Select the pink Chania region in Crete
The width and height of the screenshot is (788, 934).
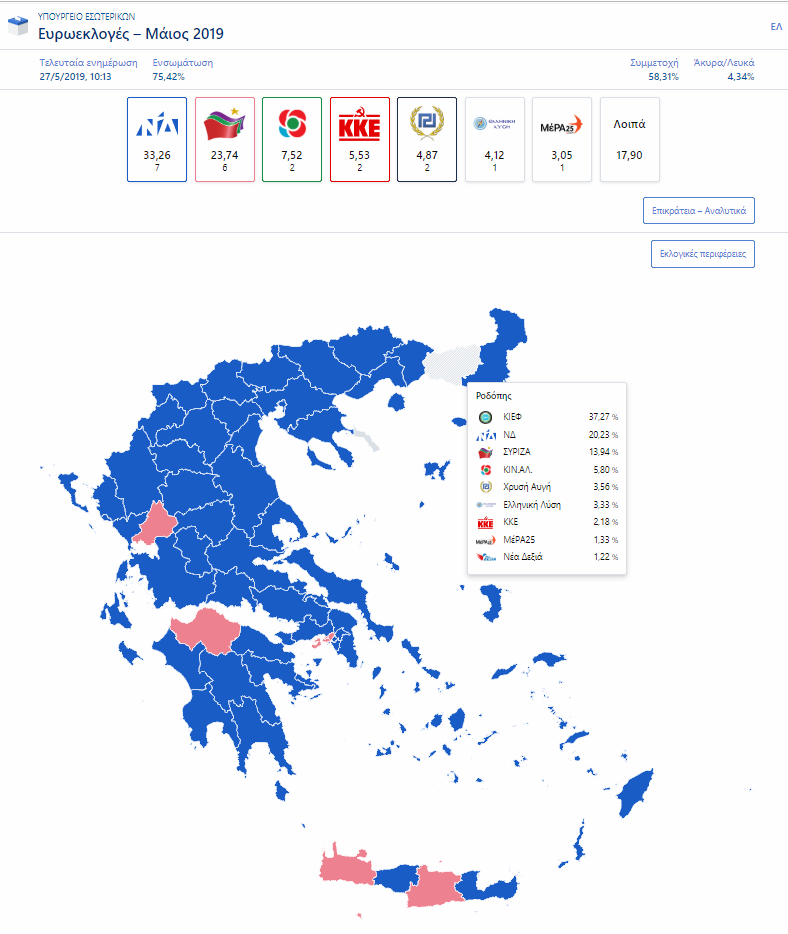[346, 865]
